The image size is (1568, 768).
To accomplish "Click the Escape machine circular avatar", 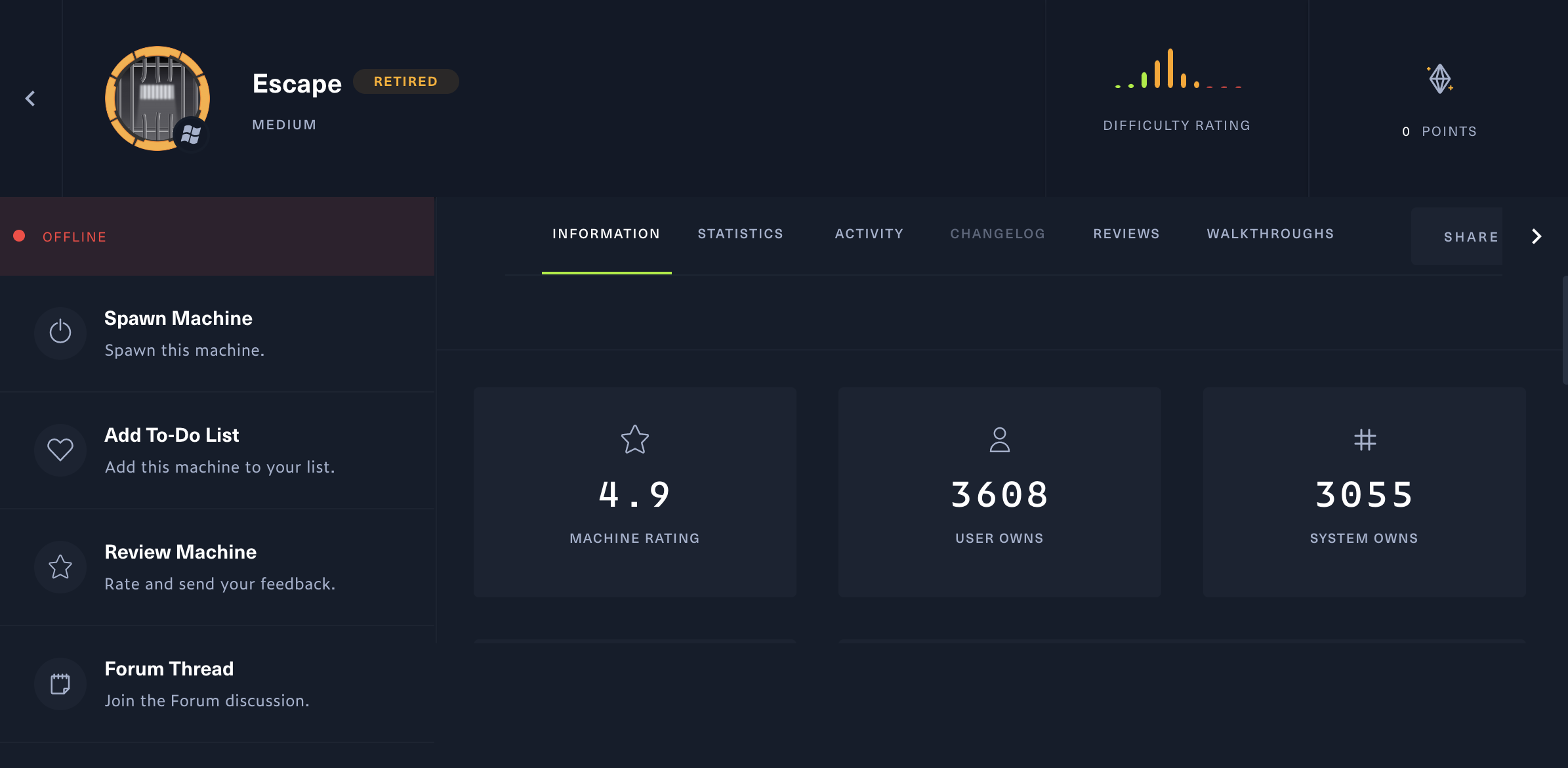I will pos(157,98).
